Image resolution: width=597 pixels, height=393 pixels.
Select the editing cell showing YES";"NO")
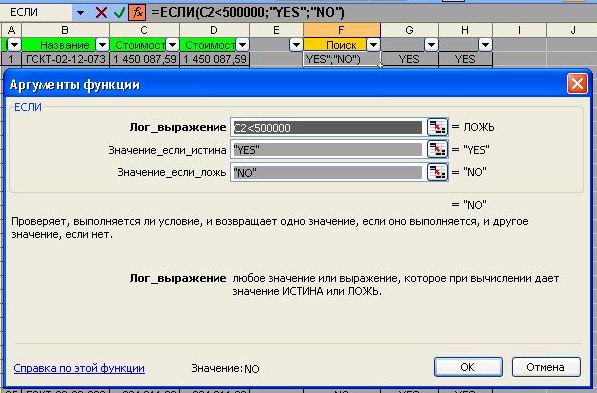click(342, 59)
